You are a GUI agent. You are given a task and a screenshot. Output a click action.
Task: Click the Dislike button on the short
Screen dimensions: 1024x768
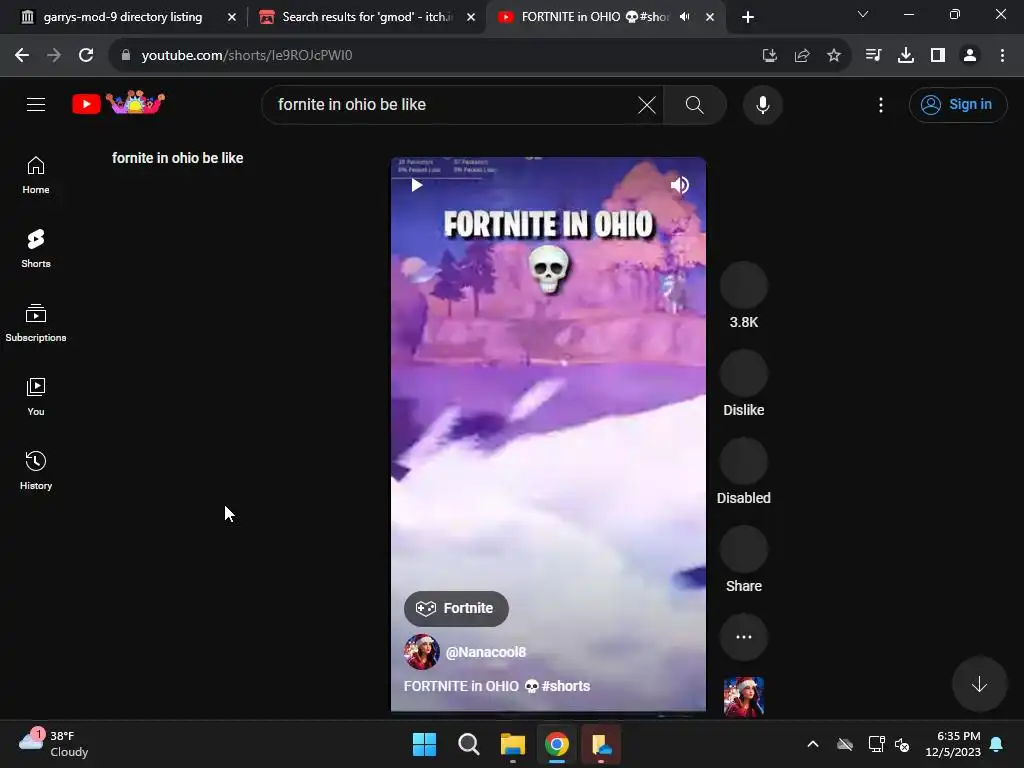(x=743, y=374)
